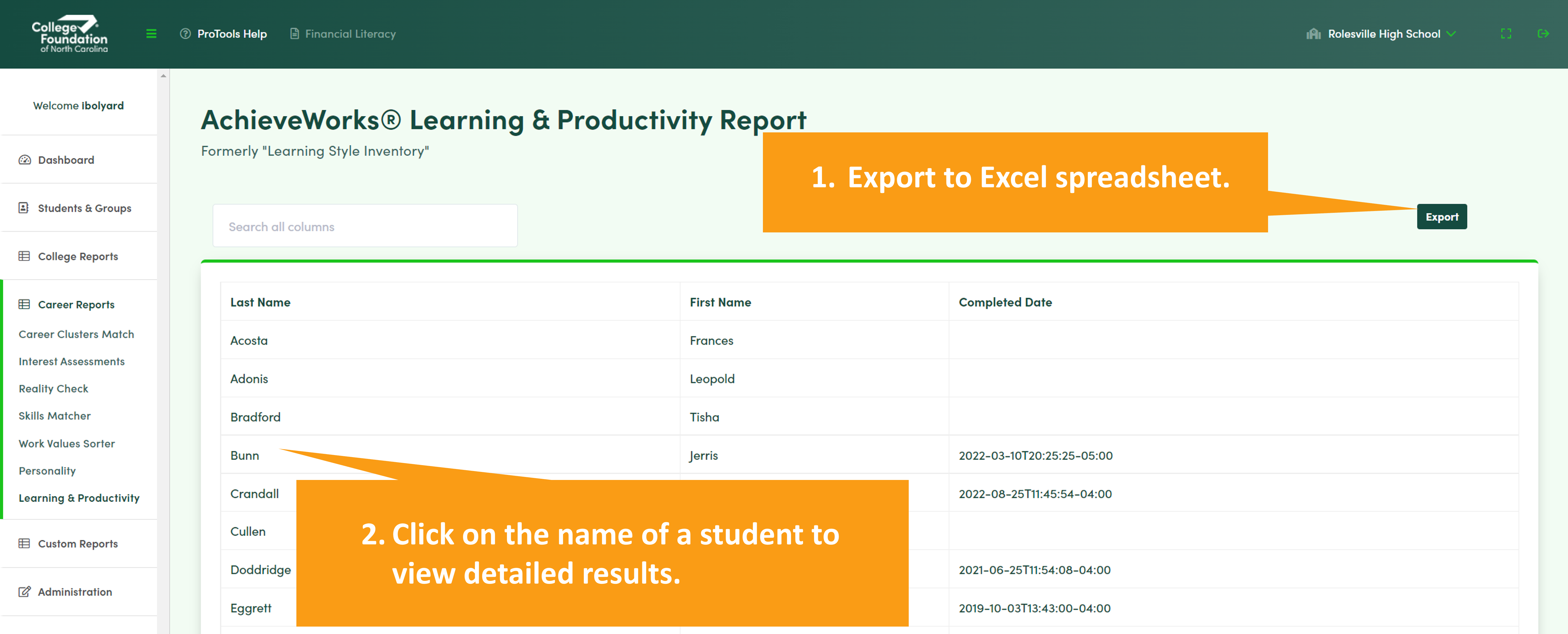This screenshot has height=634, width=1568.
Task: Click the Custom Reports table icon
Action: pyautogui.click(x=24, y=543)
